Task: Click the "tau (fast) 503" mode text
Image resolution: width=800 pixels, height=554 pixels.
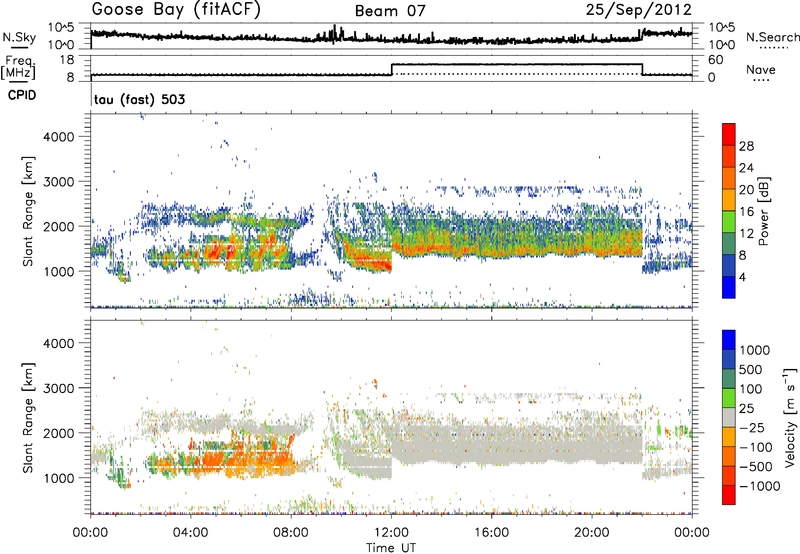Action: [139, 99]
